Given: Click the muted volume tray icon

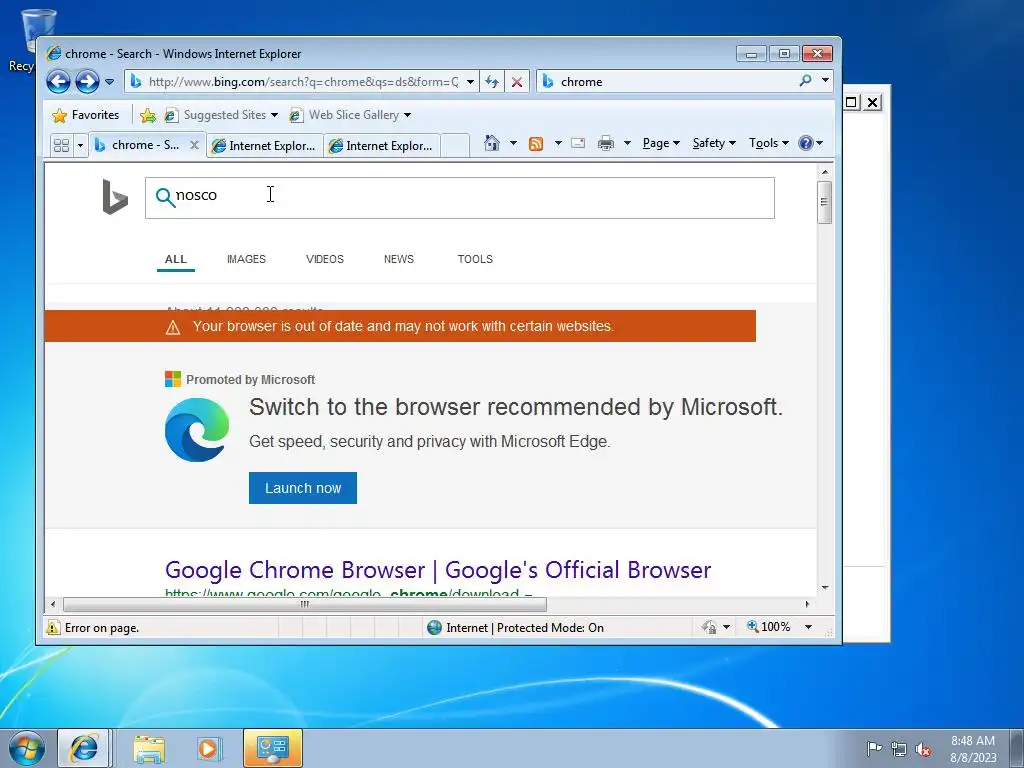Looking at the screenshot, I should (x=923, y=750).
